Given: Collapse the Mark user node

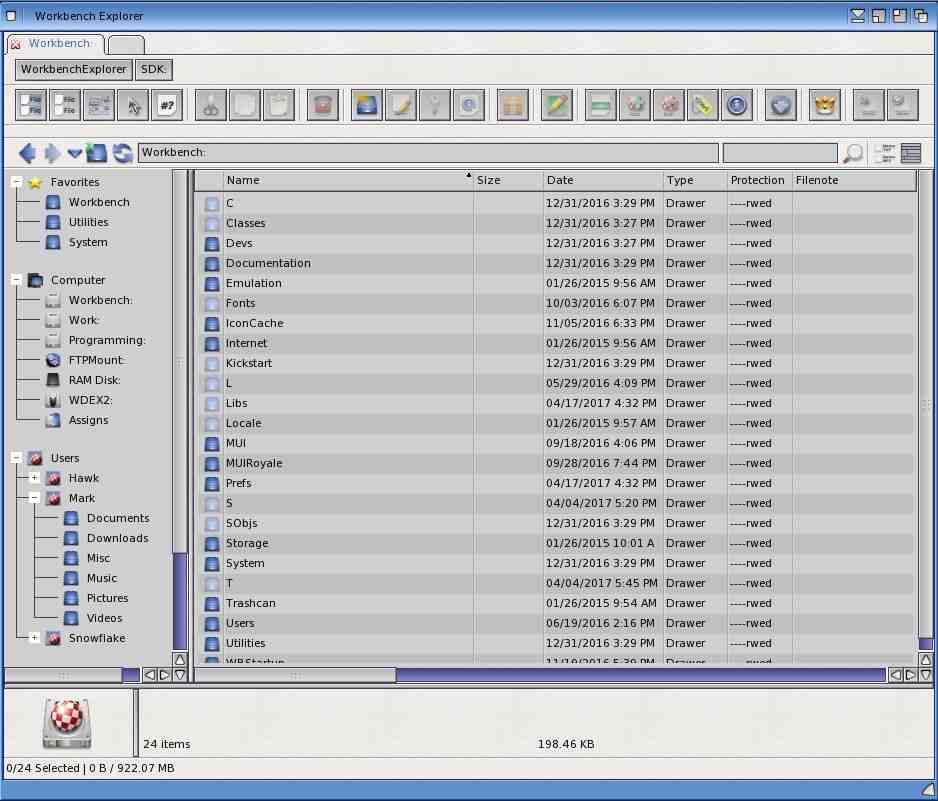Looking at the screenshot, I should point(34,498).
